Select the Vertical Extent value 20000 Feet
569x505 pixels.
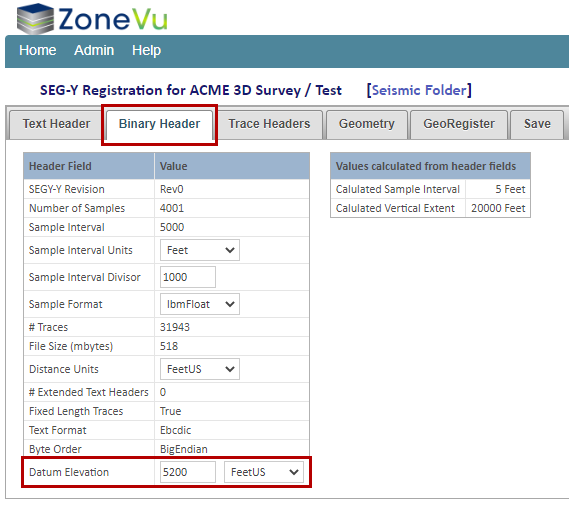pos(498,208)
